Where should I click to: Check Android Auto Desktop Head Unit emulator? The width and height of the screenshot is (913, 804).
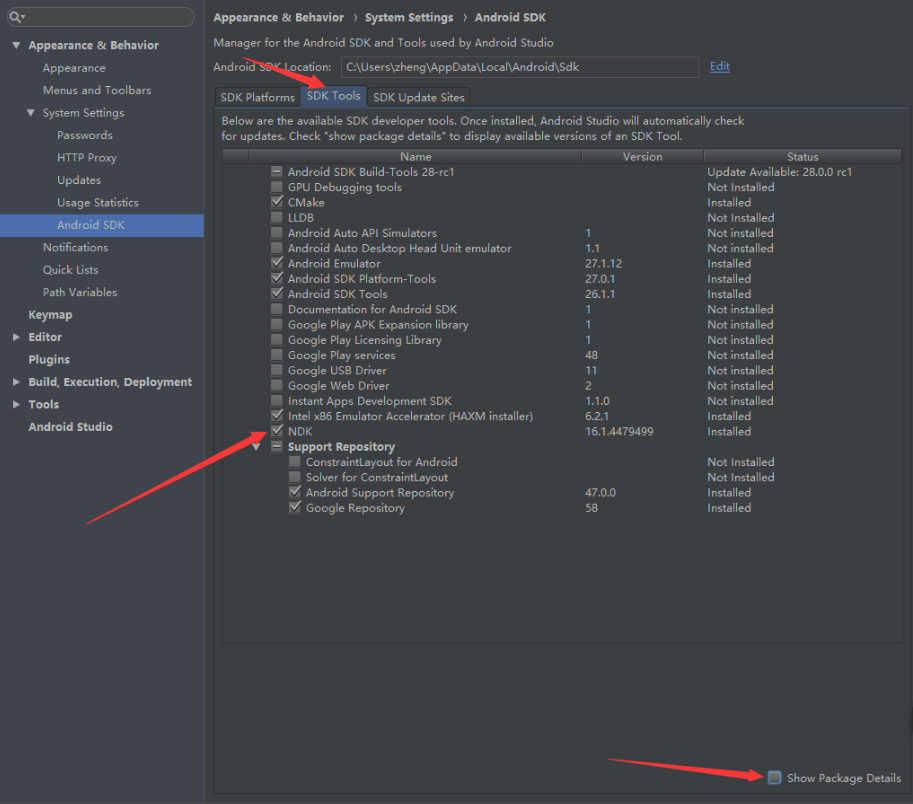pos(277,248)
